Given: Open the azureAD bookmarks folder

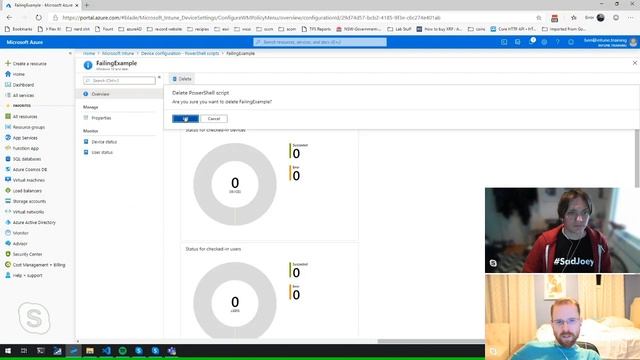Looking at the screenshot, I should [130, 29].
